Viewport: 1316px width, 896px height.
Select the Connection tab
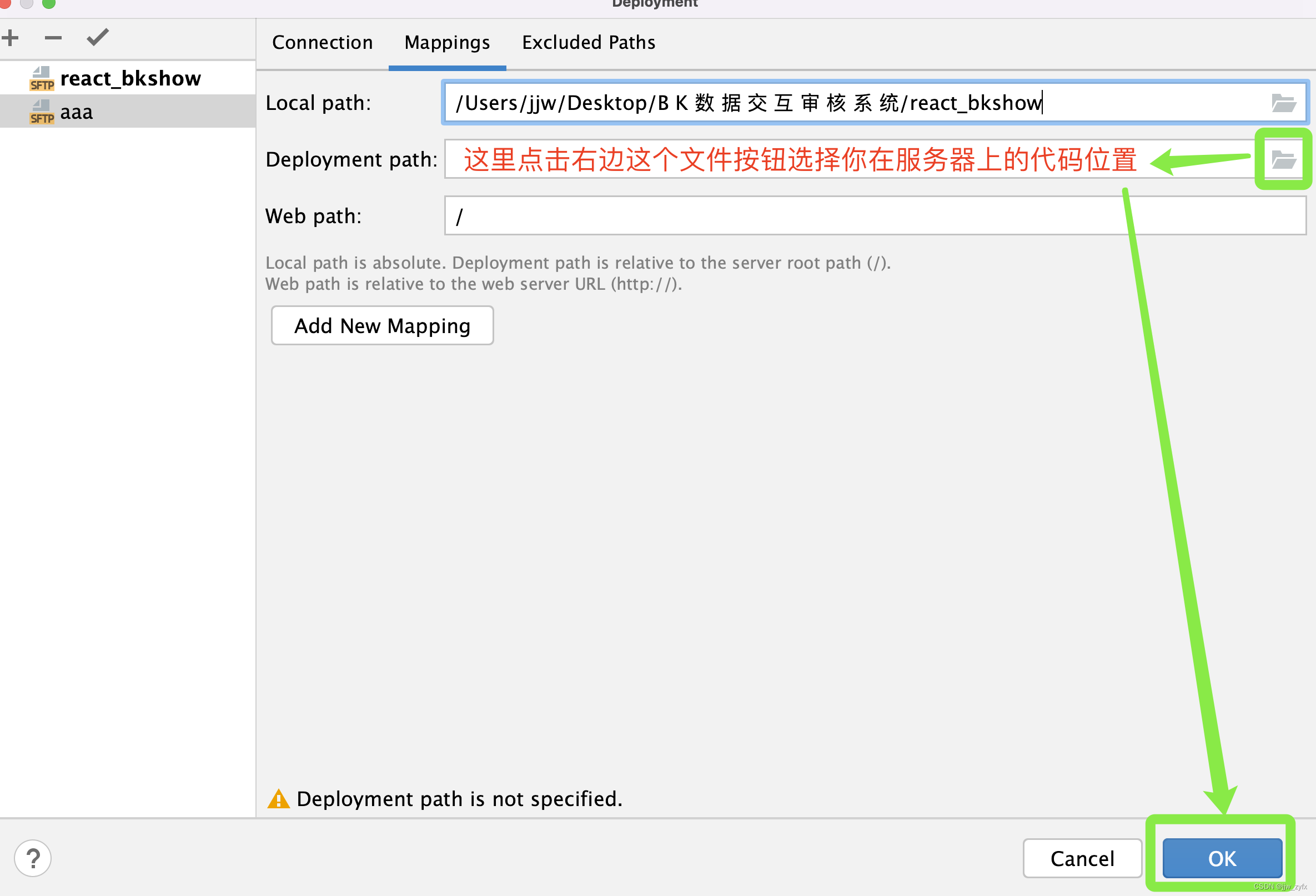pyautogui.click(x=323, y=42)
